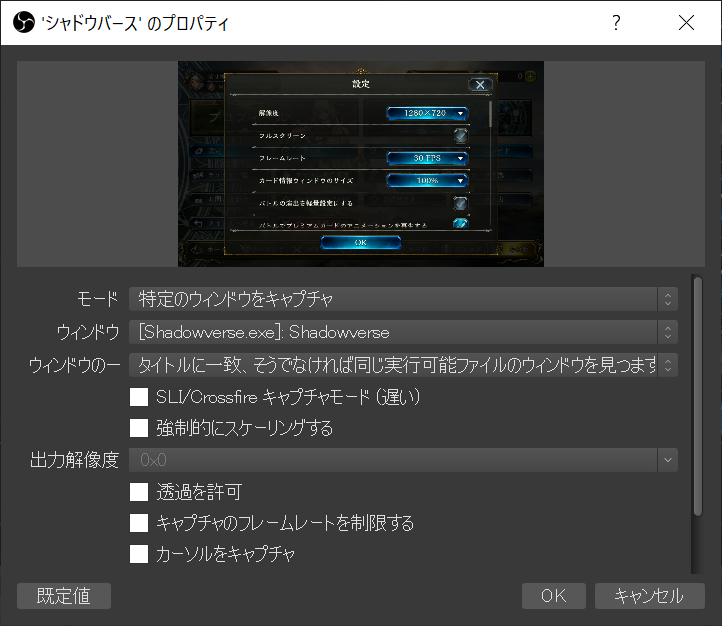Image resolution: width=722 pixels, height=626 pixels.
Task: Click the 100% card window size dropdown in preview
Action: [x=427, y=180]
